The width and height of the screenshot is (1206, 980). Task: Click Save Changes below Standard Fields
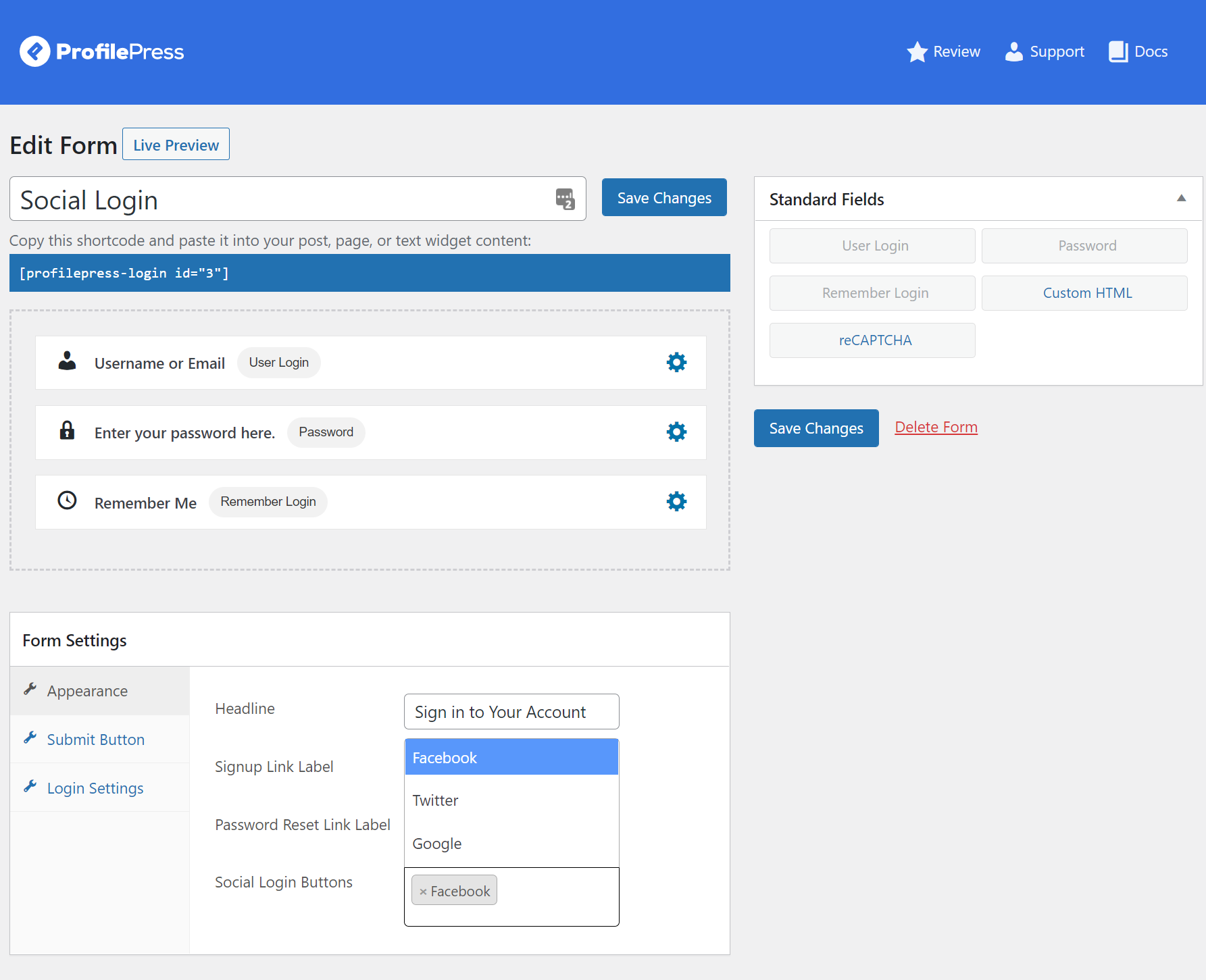(816, 428)
